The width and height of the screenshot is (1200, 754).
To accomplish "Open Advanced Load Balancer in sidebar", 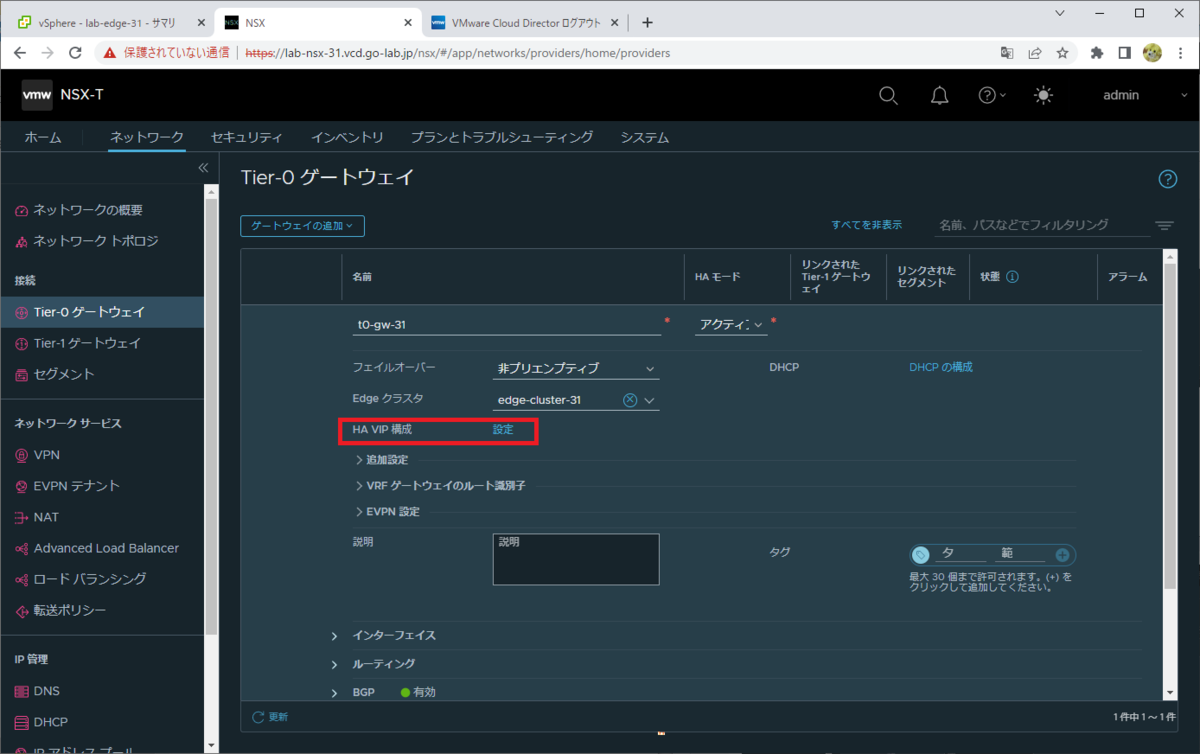I will (x=106, y=548).
